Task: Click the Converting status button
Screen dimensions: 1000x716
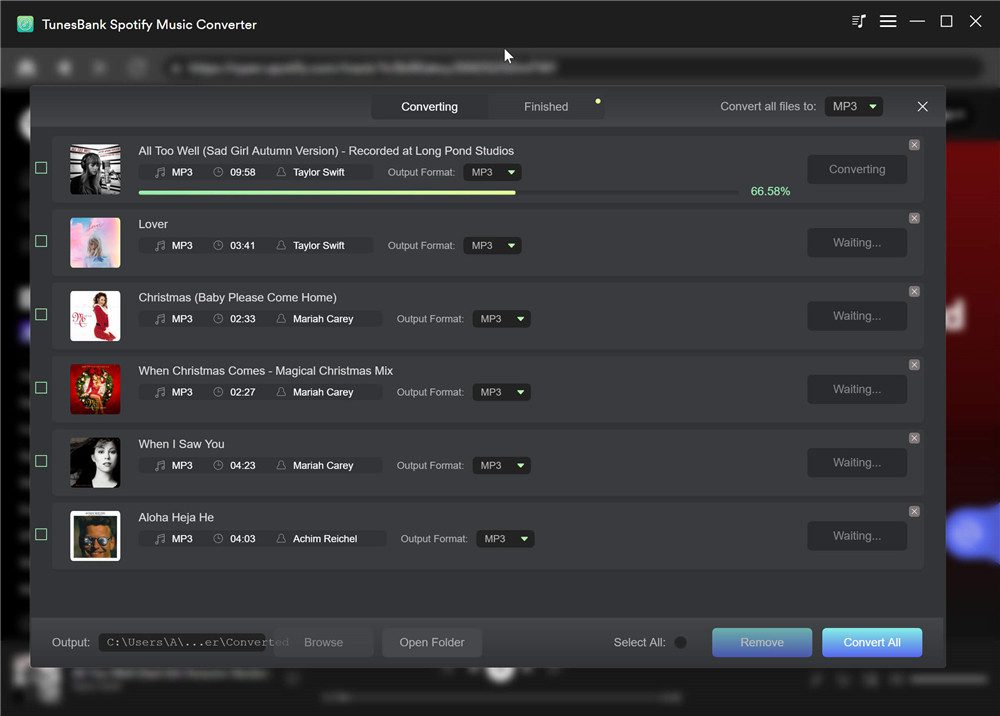Action: click(x=857, y=169)
